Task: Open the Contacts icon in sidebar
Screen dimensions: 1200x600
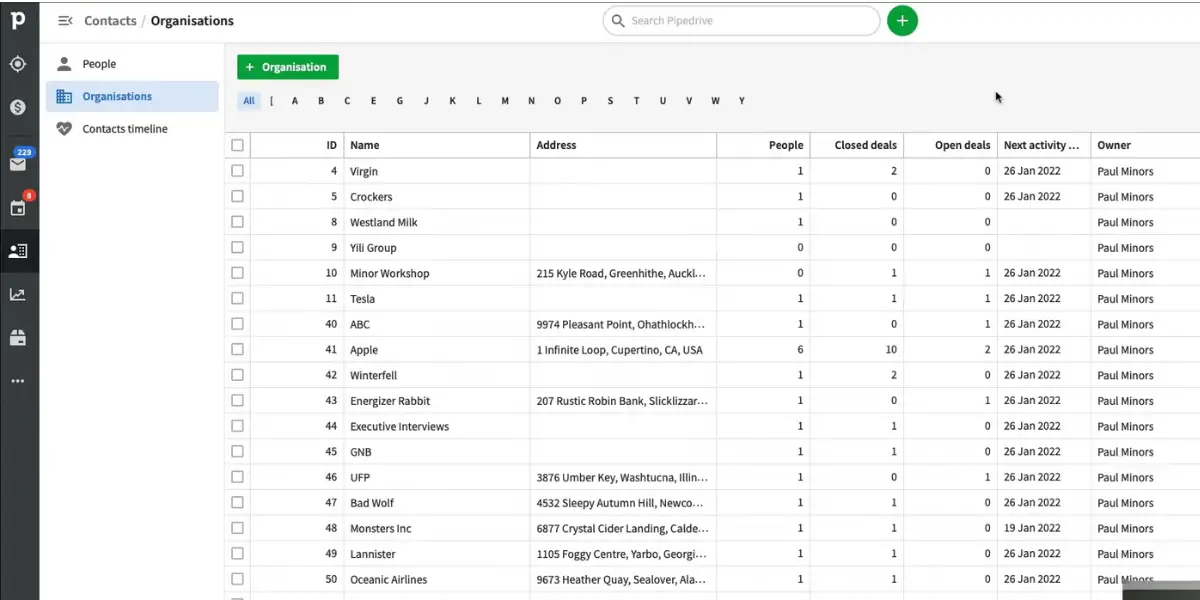Action: point(18,251)
